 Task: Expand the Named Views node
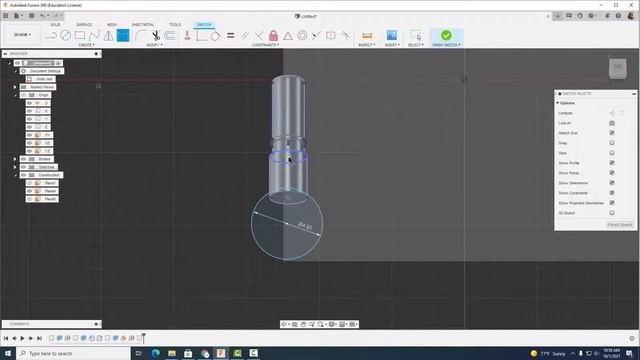[x=15, y=87]
